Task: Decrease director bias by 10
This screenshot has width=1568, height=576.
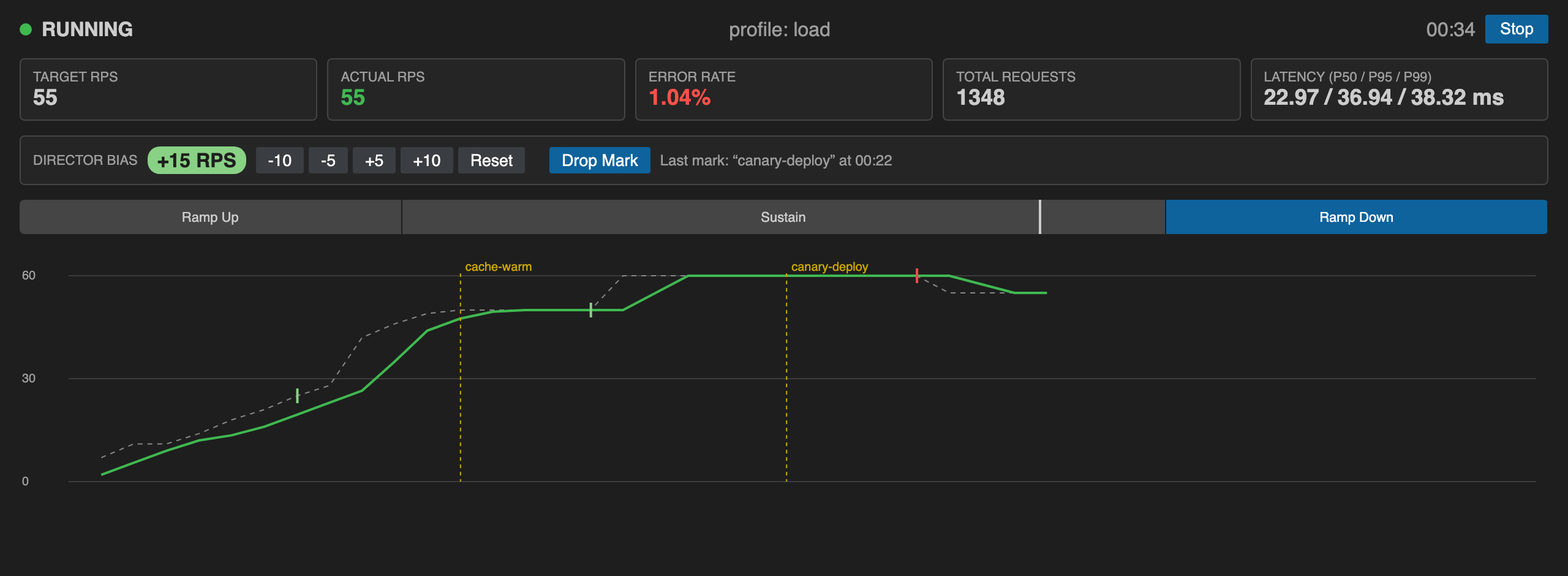Action: click(279, 161)
